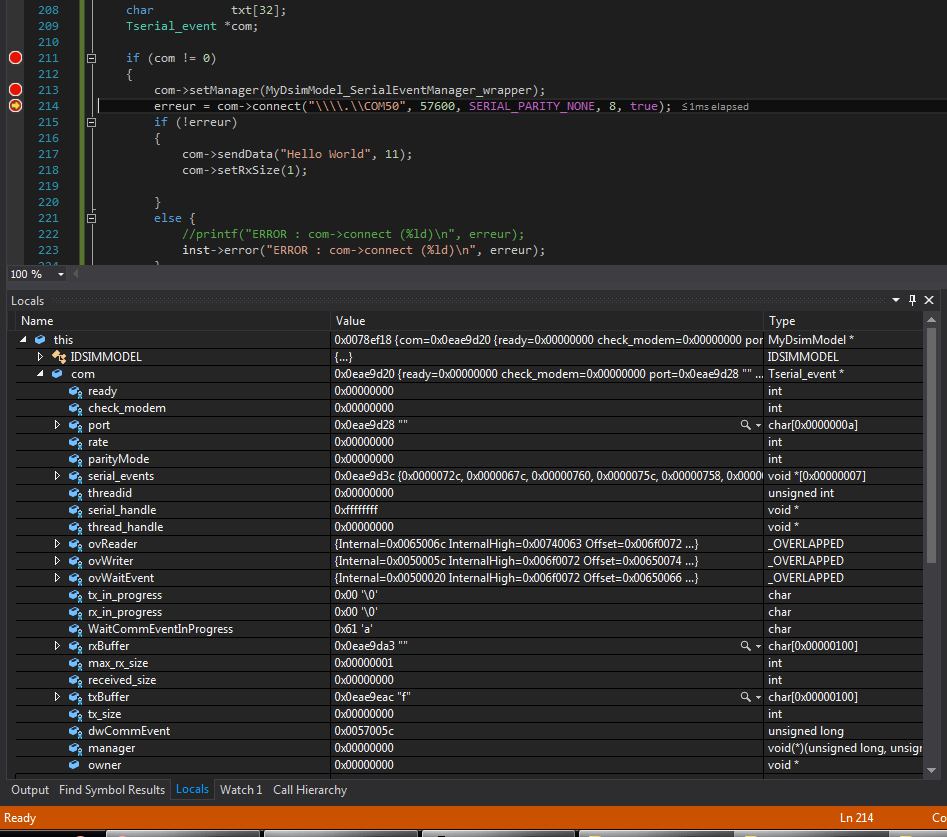The image size is (947, 837).
Task: Open the 100 % zoom dropdown
Action: pos(60,274)
